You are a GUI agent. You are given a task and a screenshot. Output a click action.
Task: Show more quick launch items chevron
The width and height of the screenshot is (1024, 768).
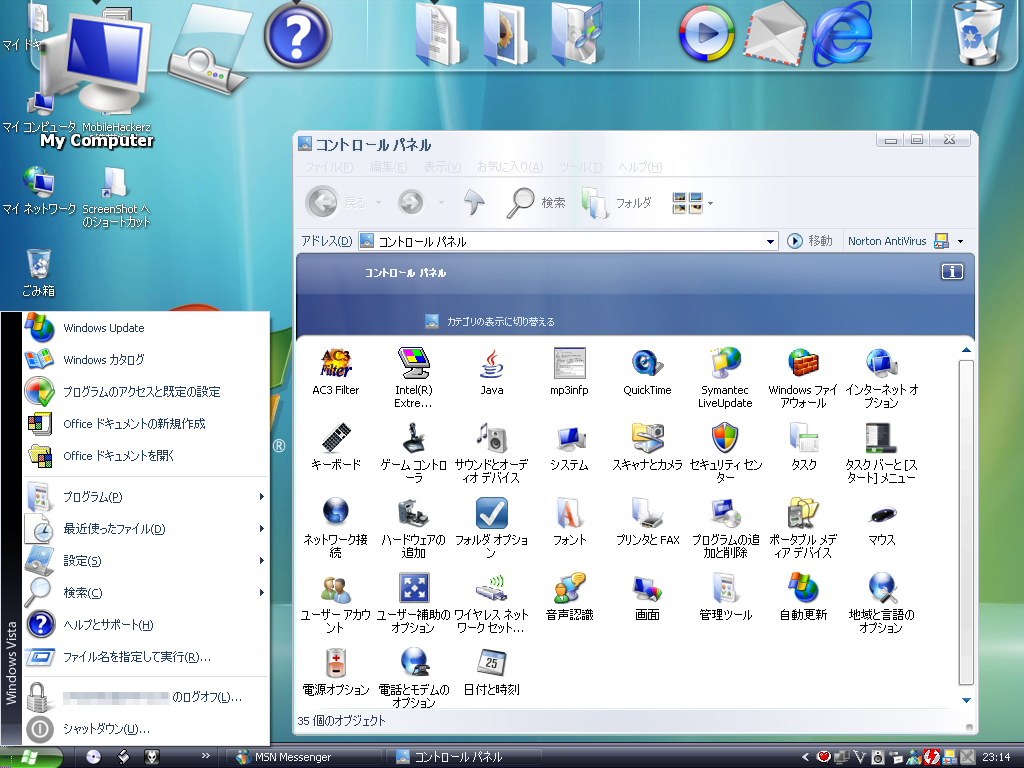tap(206, 756)
